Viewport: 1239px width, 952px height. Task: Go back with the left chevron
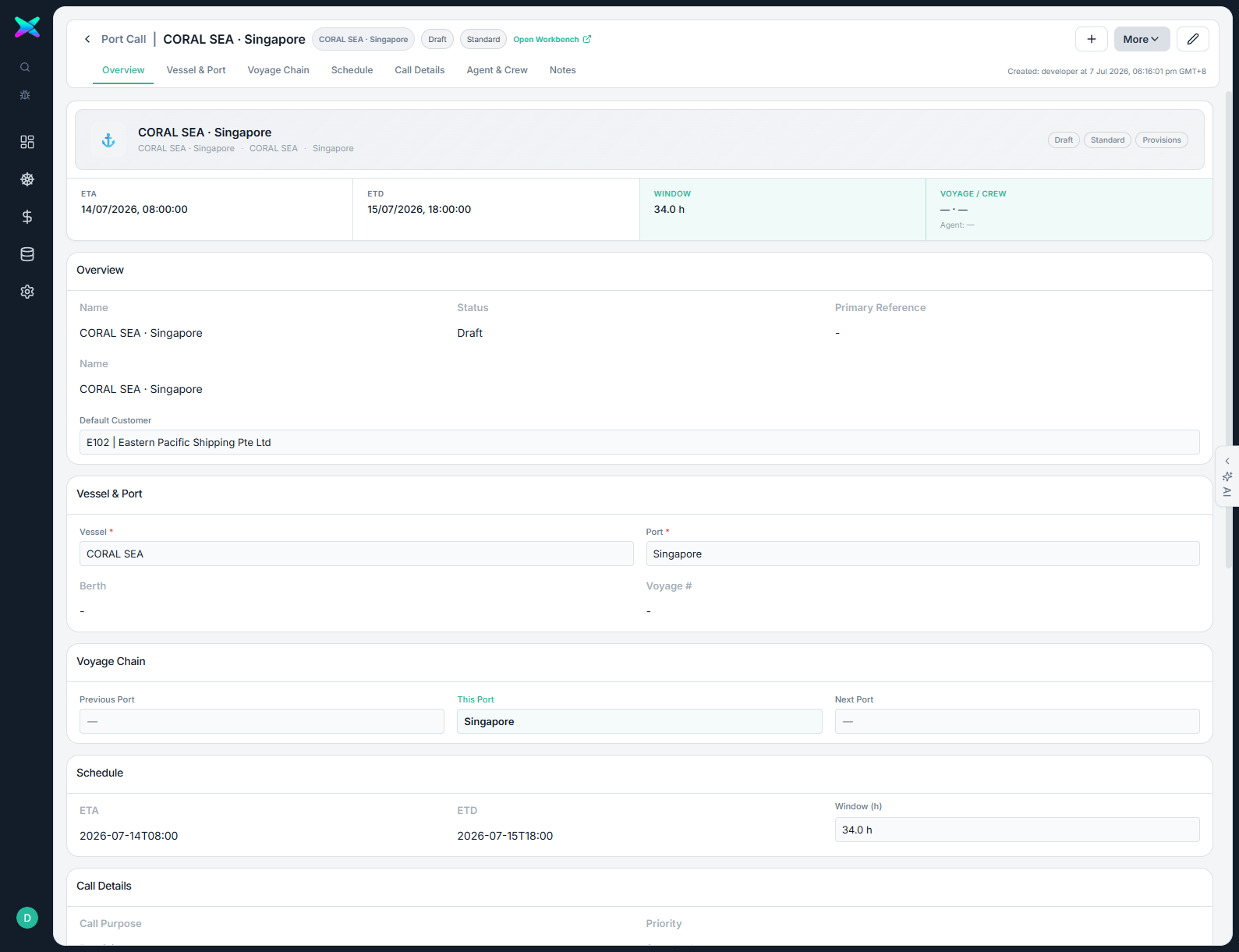(x=87, y=39)
